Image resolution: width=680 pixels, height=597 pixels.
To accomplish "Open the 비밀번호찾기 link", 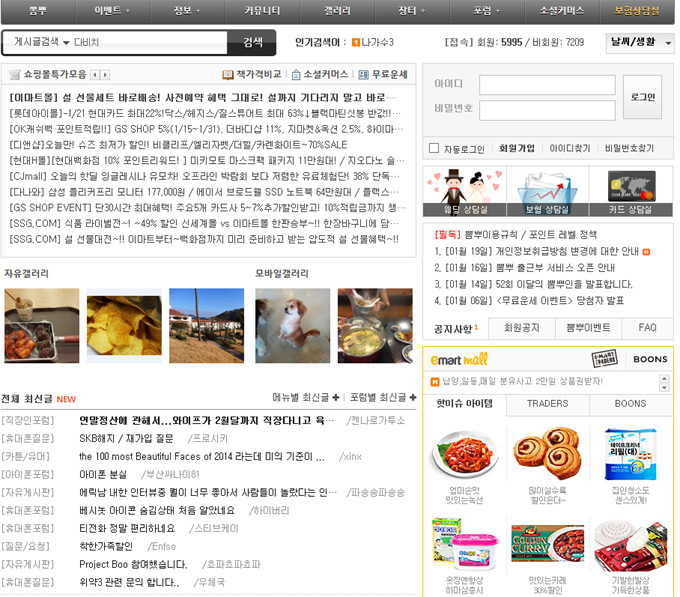I will pos(629,148).
